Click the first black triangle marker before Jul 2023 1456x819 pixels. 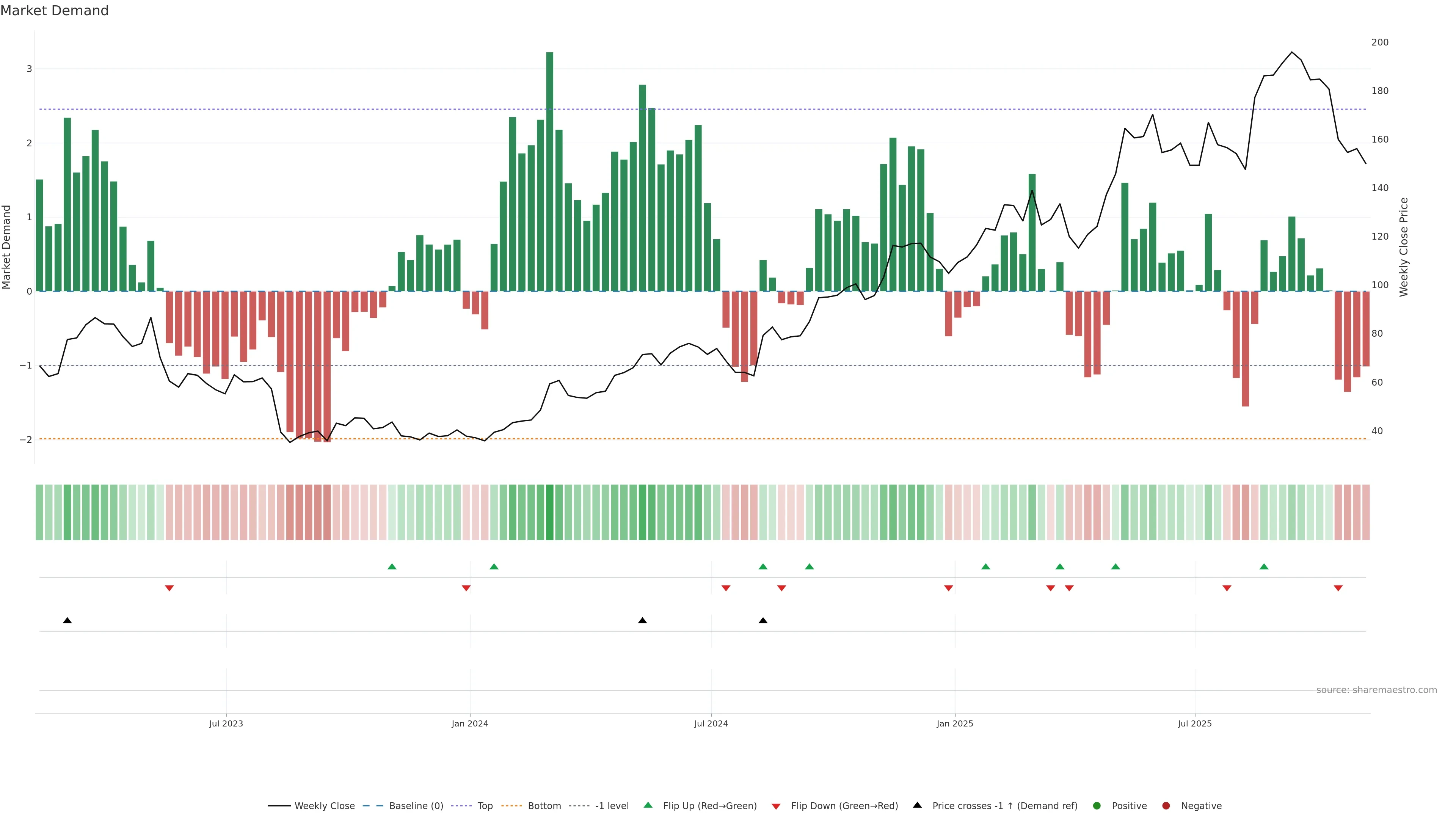67,621
